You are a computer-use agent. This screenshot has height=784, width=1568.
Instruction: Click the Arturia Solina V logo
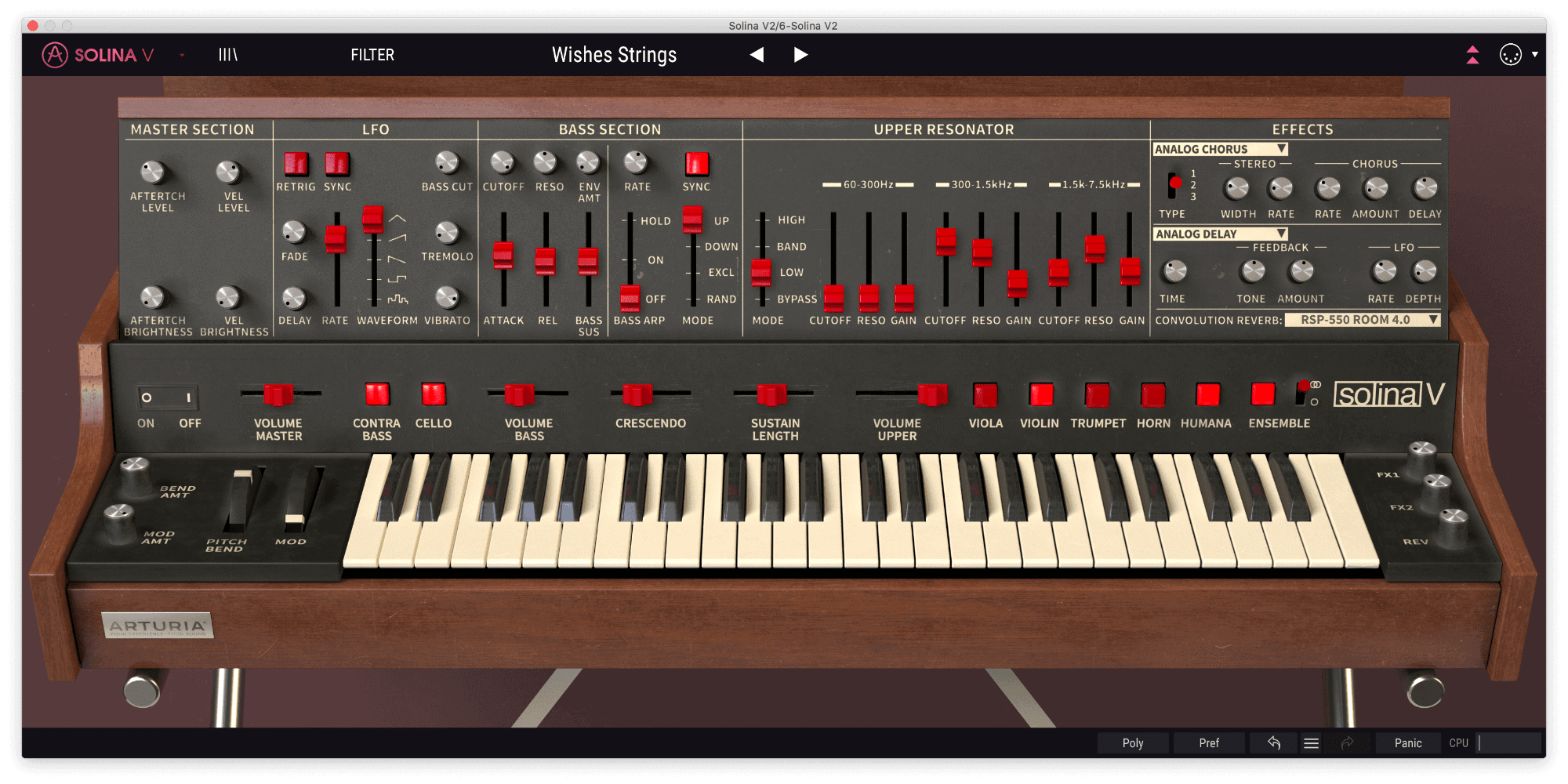98,55
